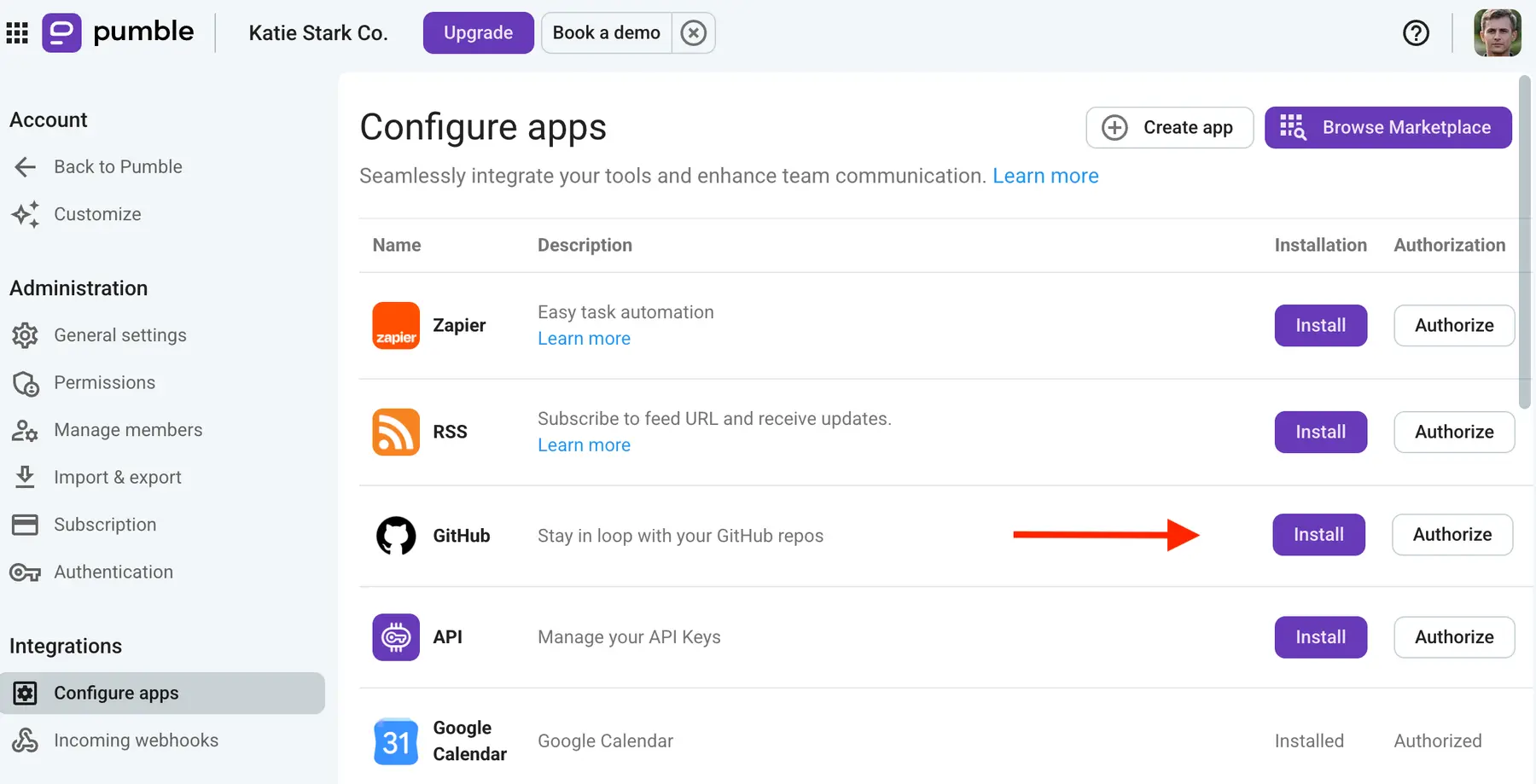Click the Create app button
Viewport: 1536px width, 784px height.
point(1169,128)
